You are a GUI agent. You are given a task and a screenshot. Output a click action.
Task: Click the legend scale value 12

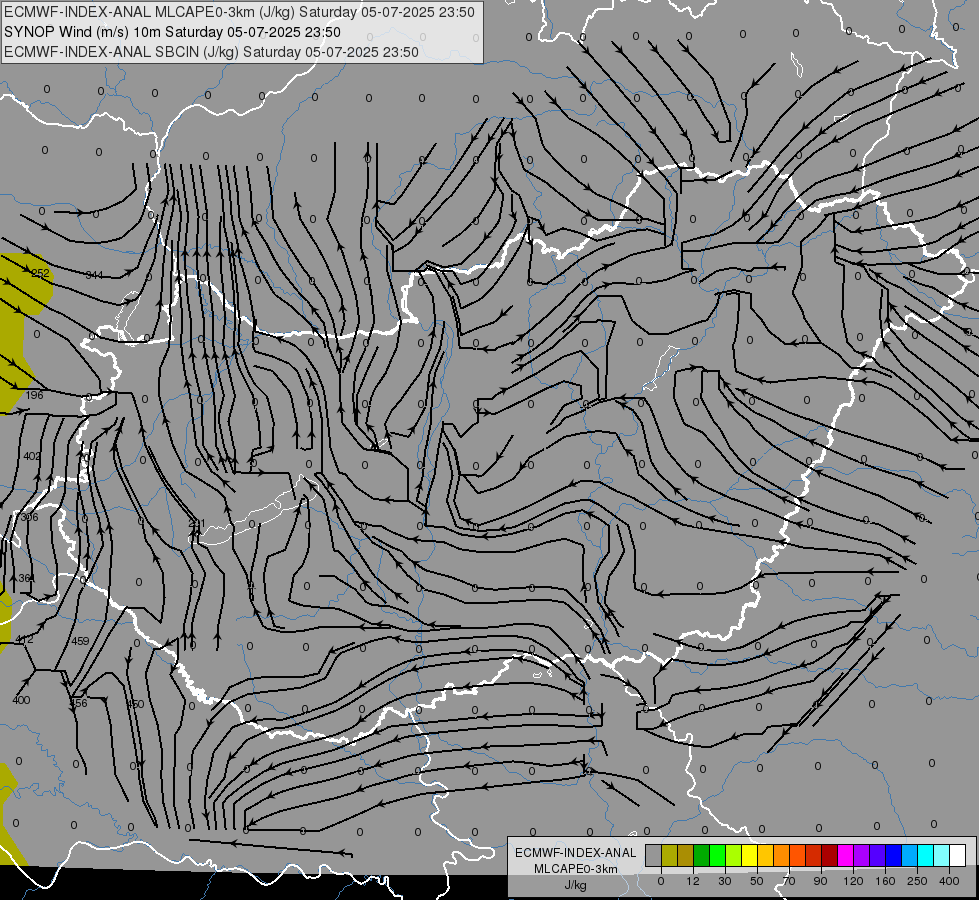(x=692, y=881)
